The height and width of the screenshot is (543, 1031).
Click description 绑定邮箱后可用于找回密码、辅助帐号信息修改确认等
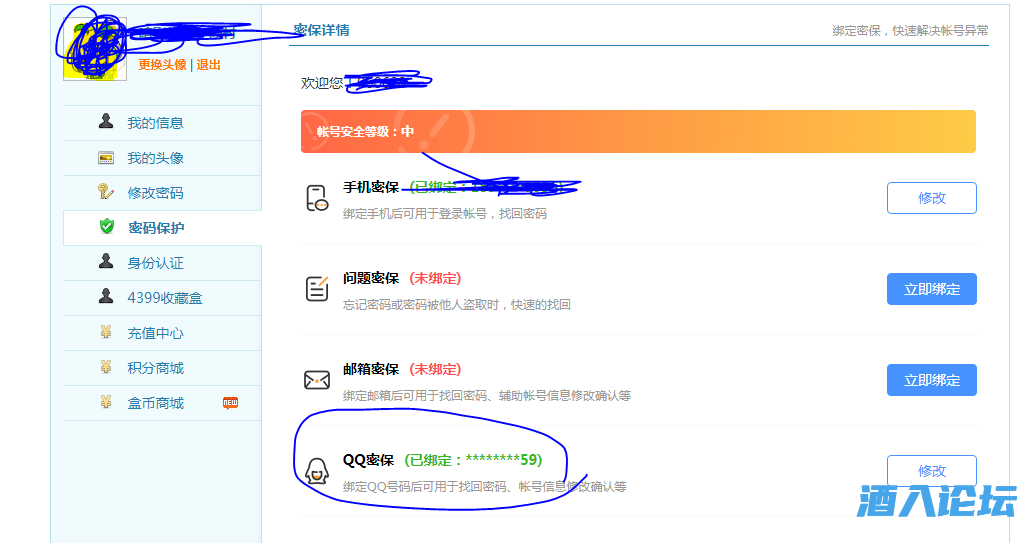[x=487, y=396]
